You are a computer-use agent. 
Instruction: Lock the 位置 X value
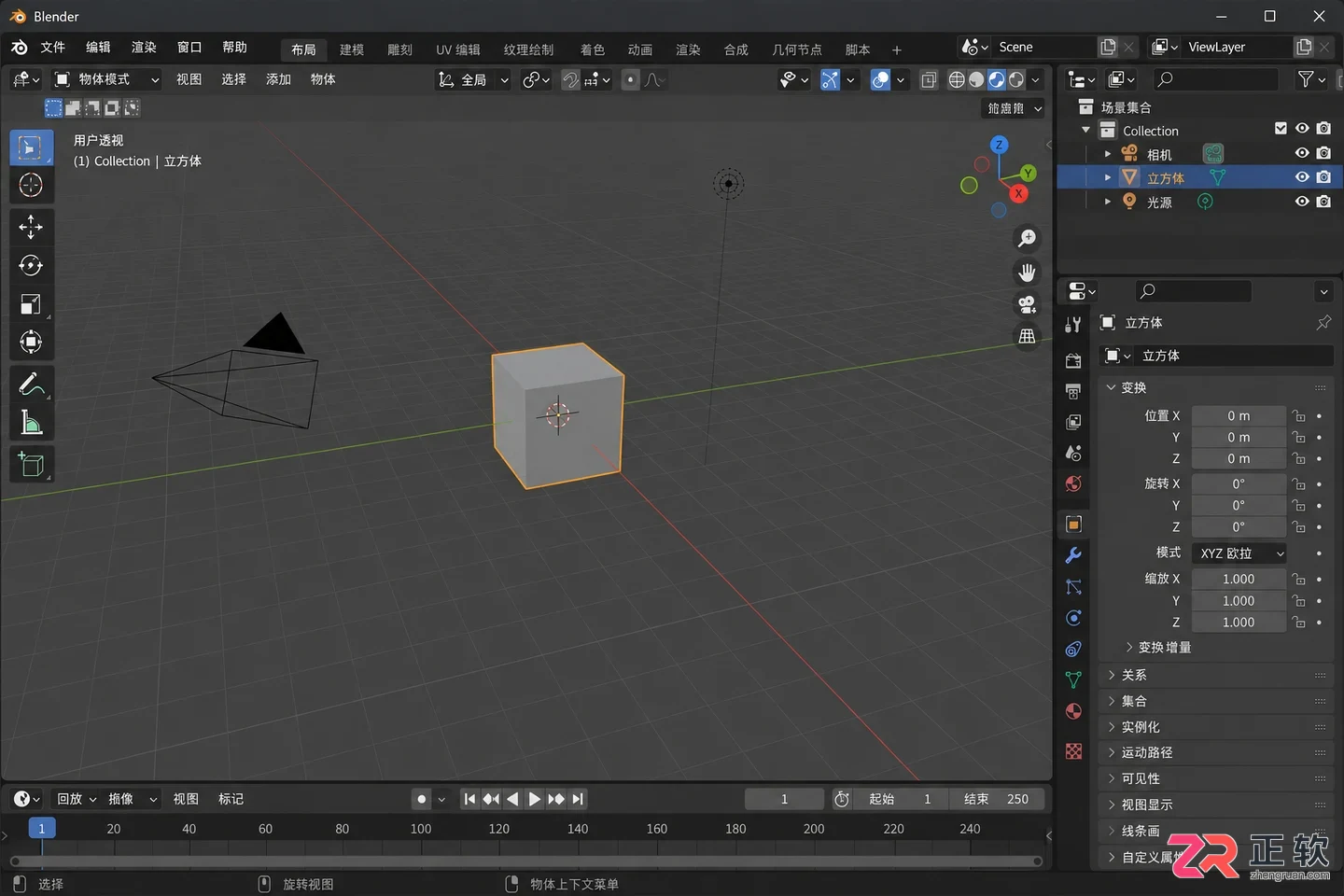(x=1298, y=415)
